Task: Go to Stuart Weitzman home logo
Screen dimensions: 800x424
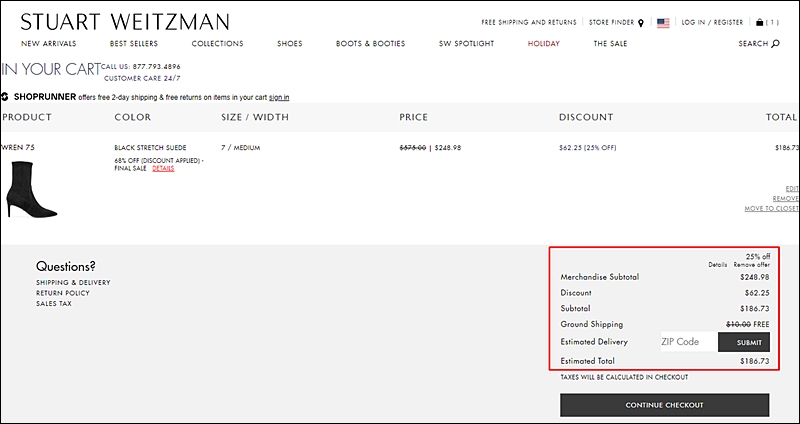Action: [x=125, y=22]
